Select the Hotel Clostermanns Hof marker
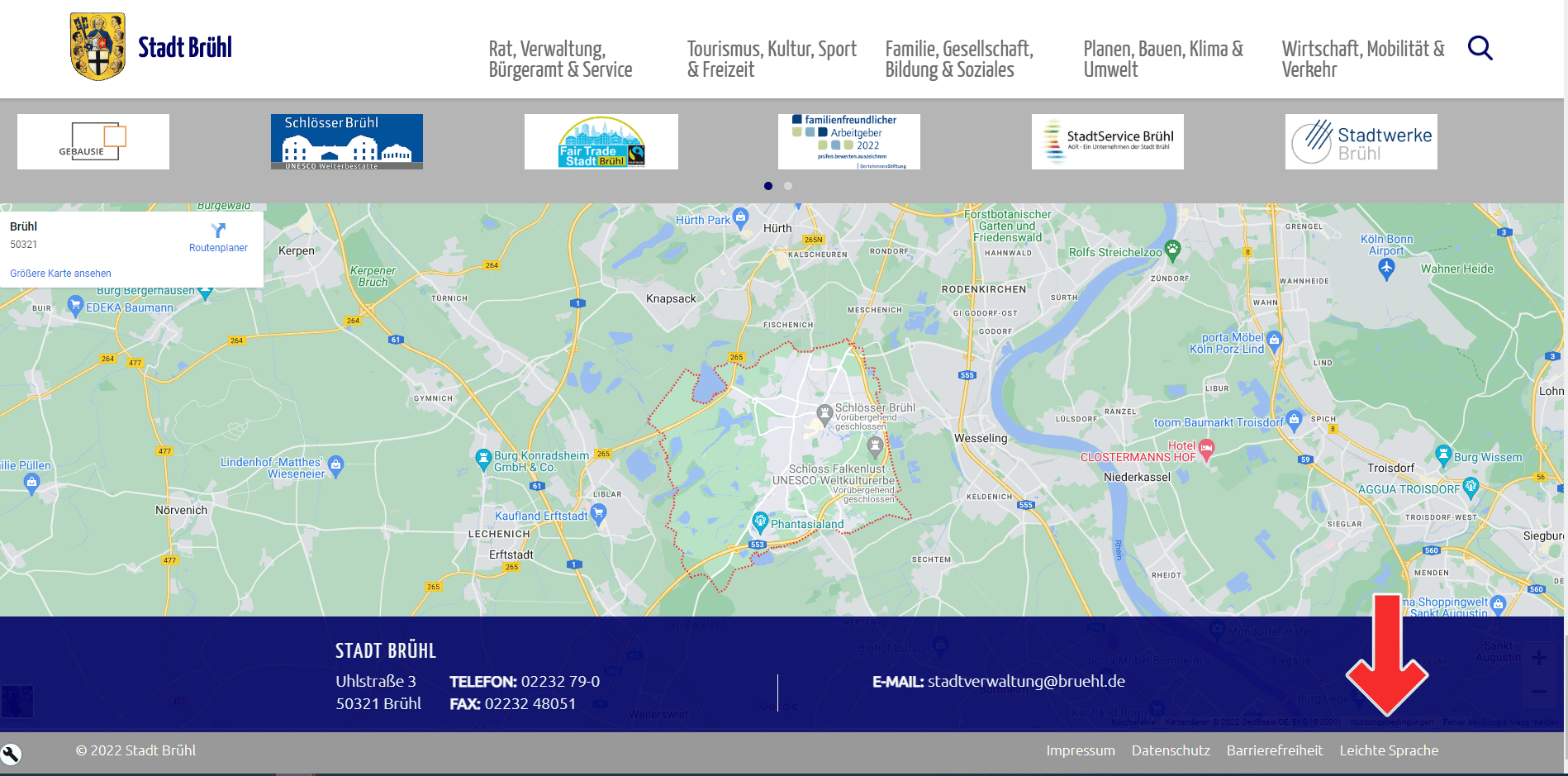This screenshot has width=1568, height=776. point(1206,450)
